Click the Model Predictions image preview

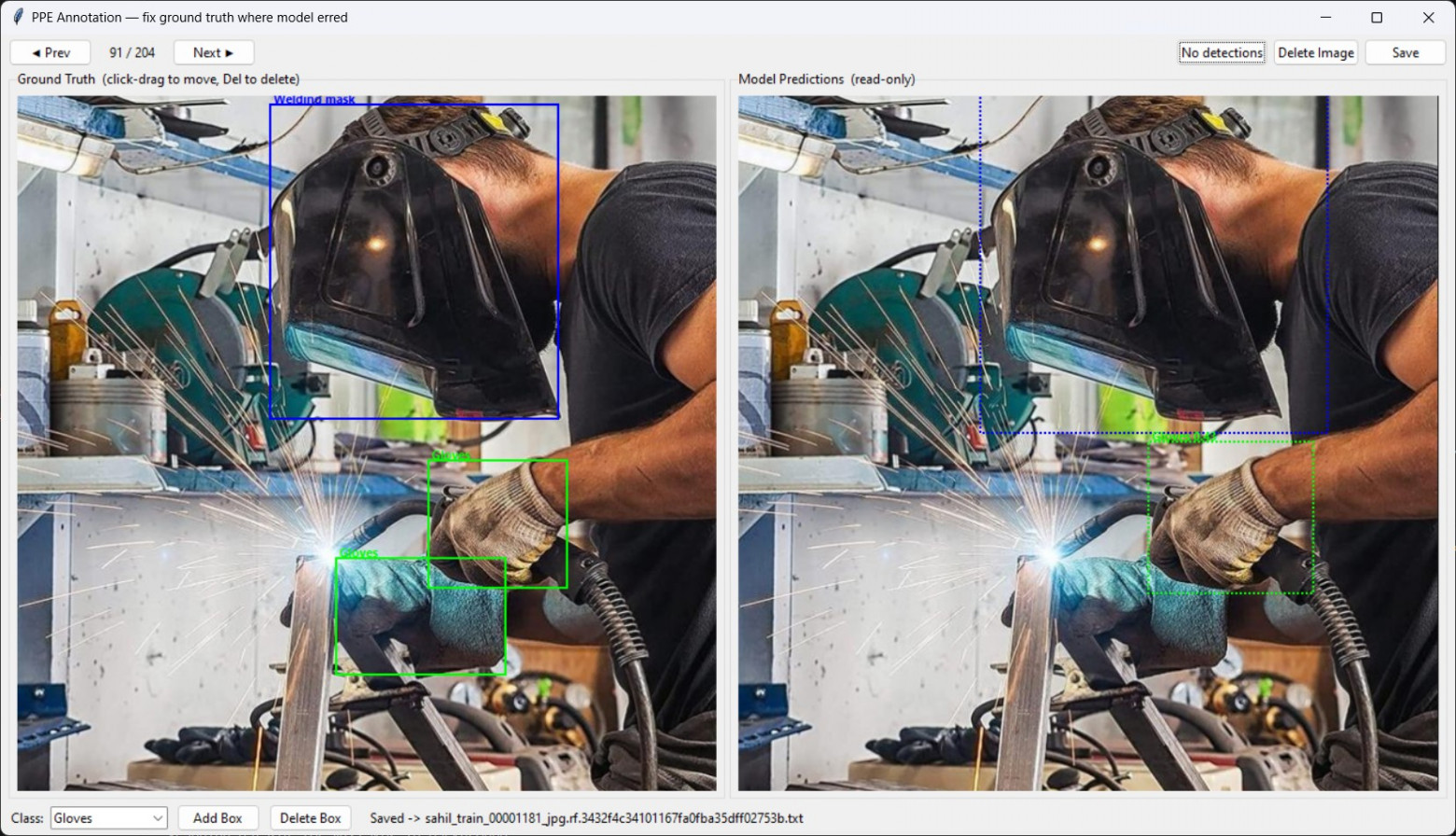tap(1088, 443)
